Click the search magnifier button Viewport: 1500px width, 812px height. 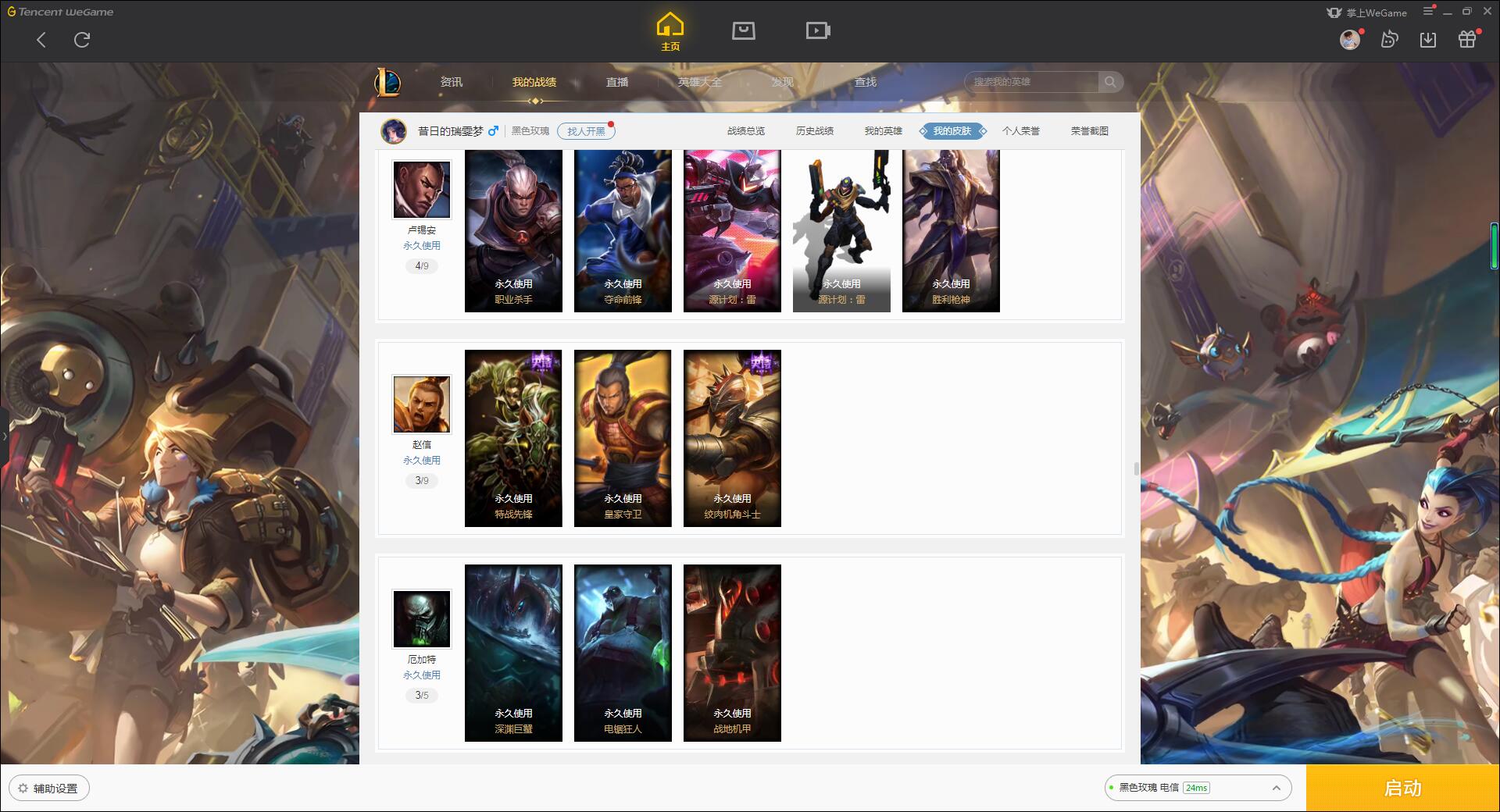click(1110, 82)
